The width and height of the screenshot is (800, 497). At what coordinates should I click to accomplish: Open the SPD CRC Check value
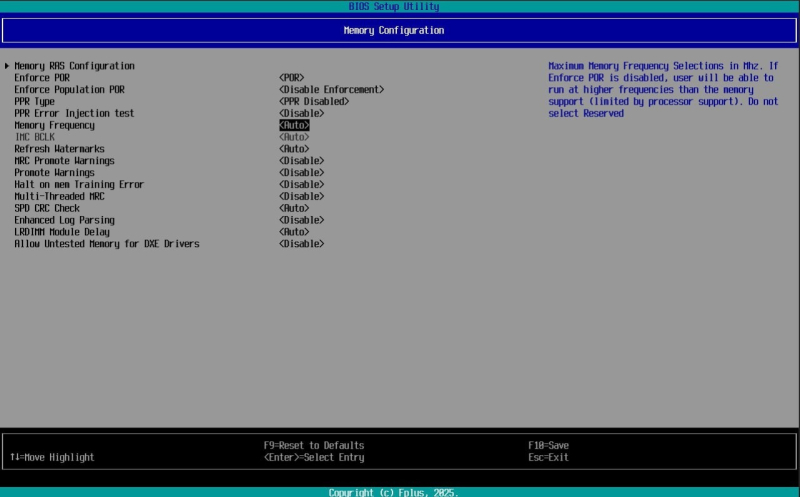pyautogui.click(x=294, y=208)
